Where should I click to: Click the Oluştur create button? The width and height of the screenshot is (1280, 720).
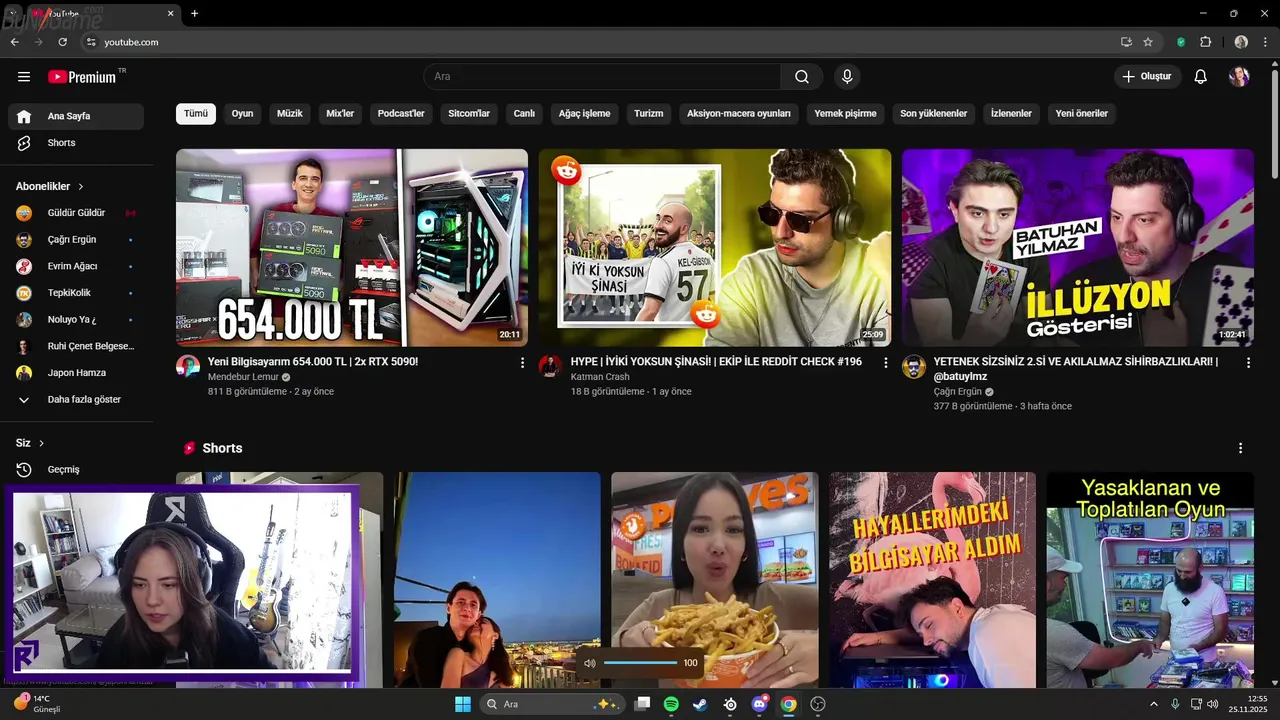coord(1148,77)
